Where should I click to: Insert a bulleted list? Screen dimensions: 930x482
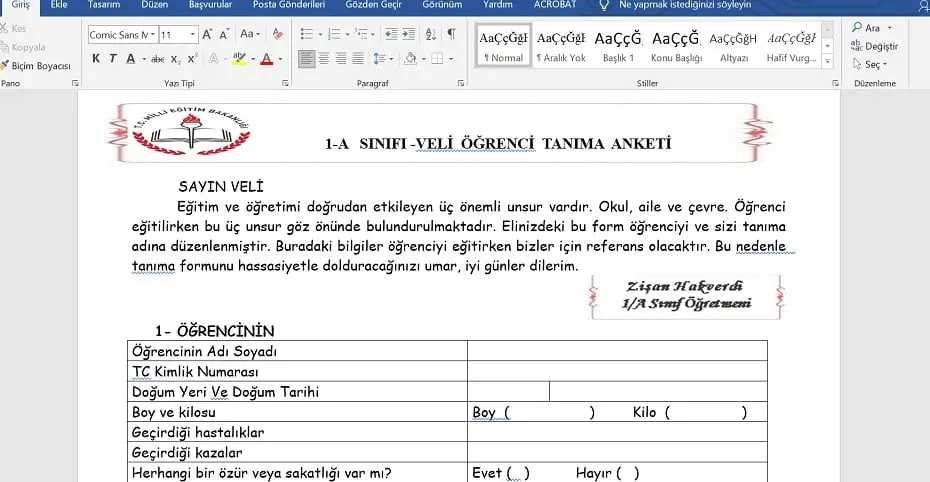point(307,34)
